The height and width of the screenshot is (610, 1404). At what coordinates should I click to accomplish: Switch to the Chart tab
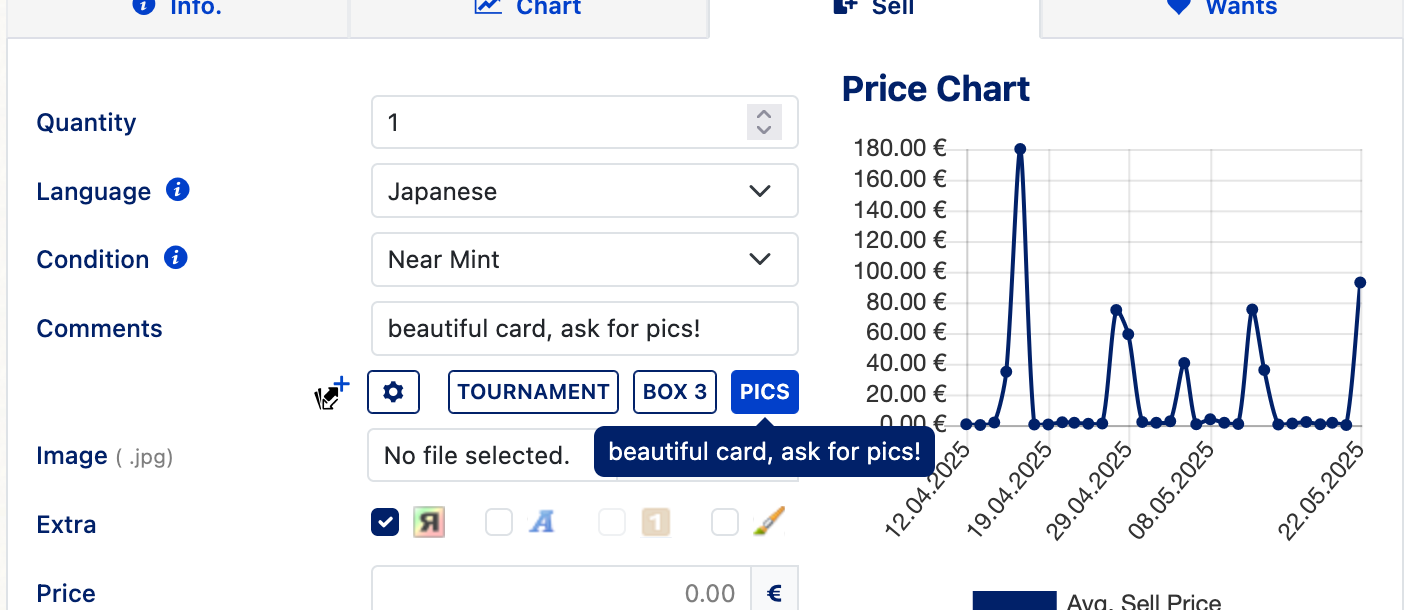[x=528, y=8]
